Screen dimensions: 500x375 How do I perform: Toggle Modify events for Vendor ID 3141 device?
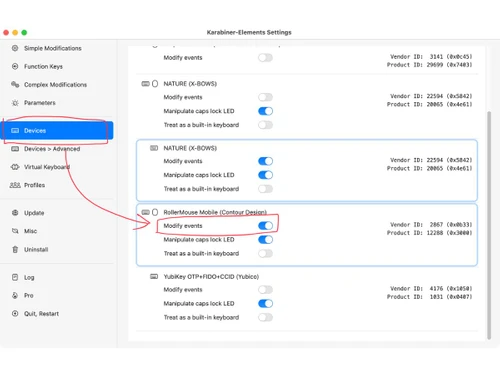pyautogui.click(x=265, y=58)
